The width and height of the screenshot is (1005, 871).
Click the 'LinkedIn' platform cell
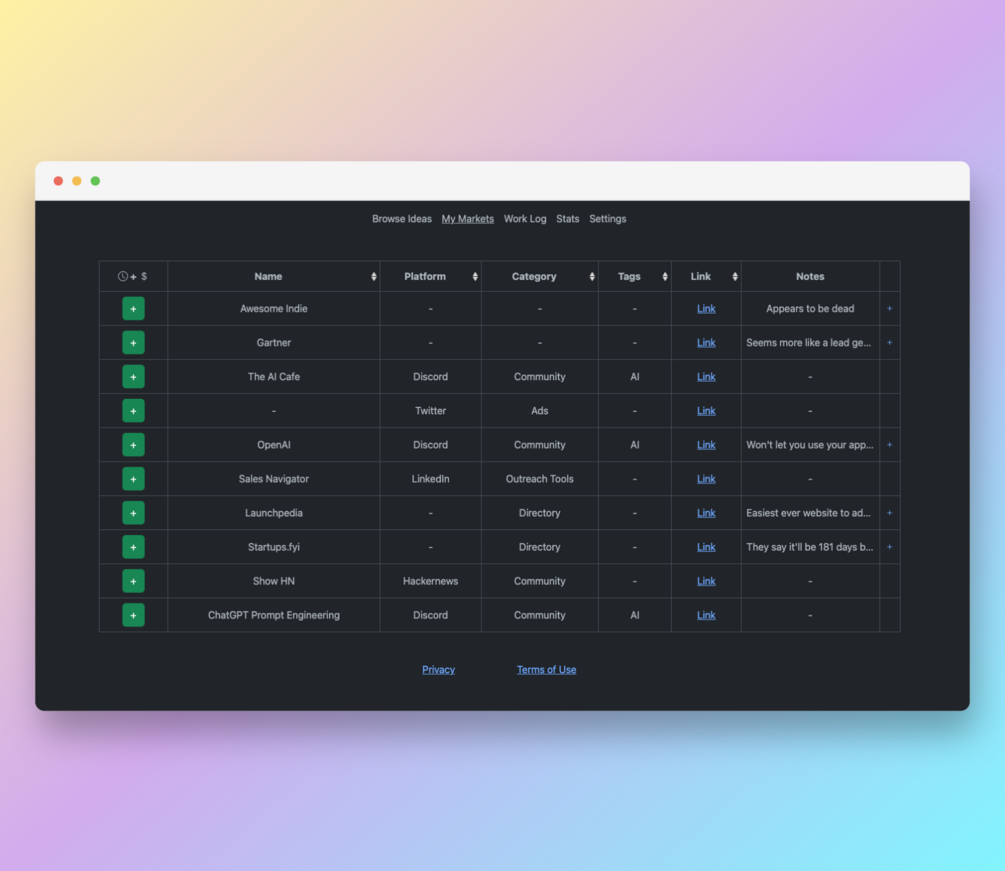click(x=430, y=479)
